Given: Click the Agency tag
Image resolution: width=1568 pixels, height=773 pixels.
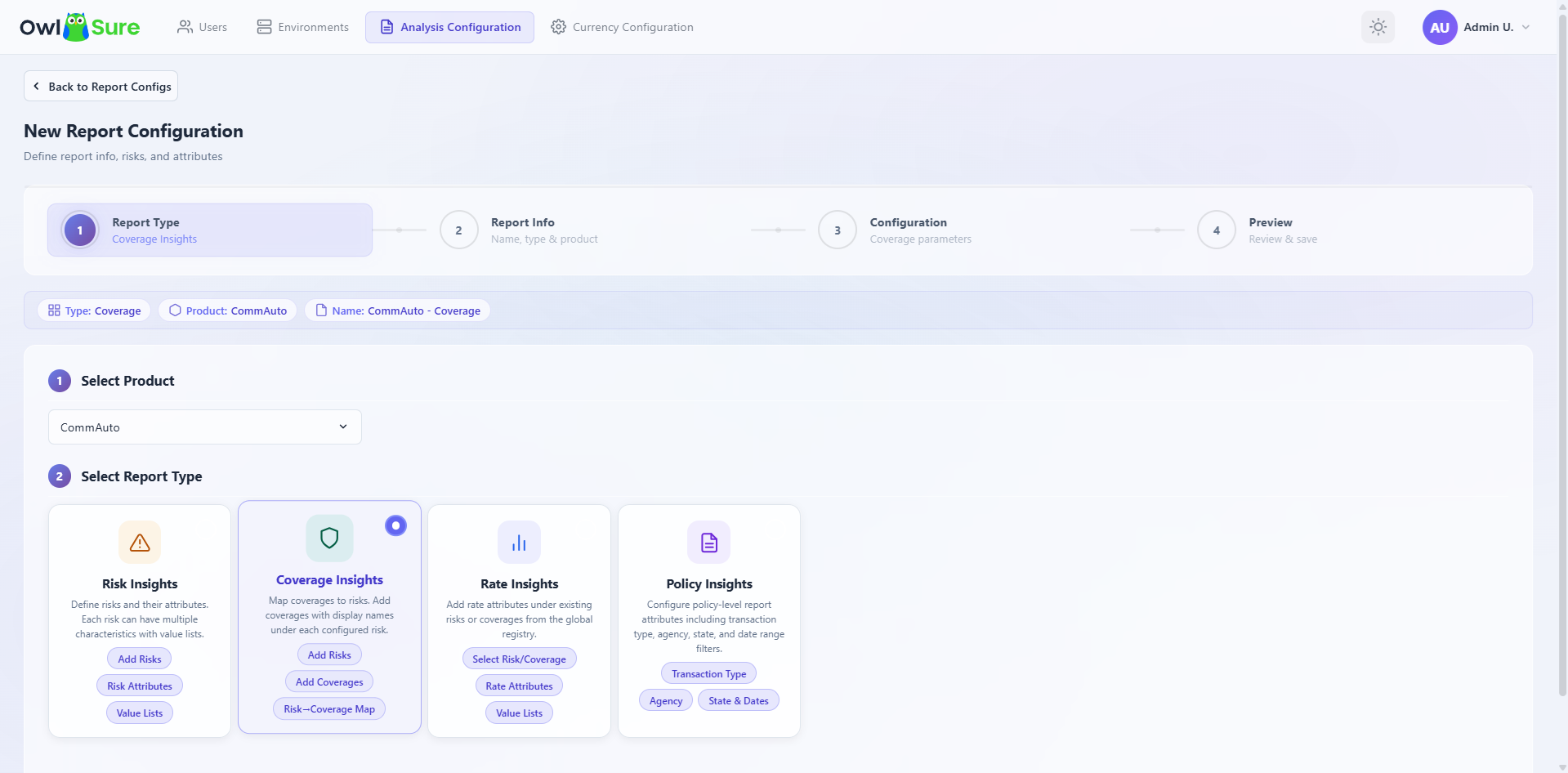Looking at the screenshot, I should tap(666, 700).
